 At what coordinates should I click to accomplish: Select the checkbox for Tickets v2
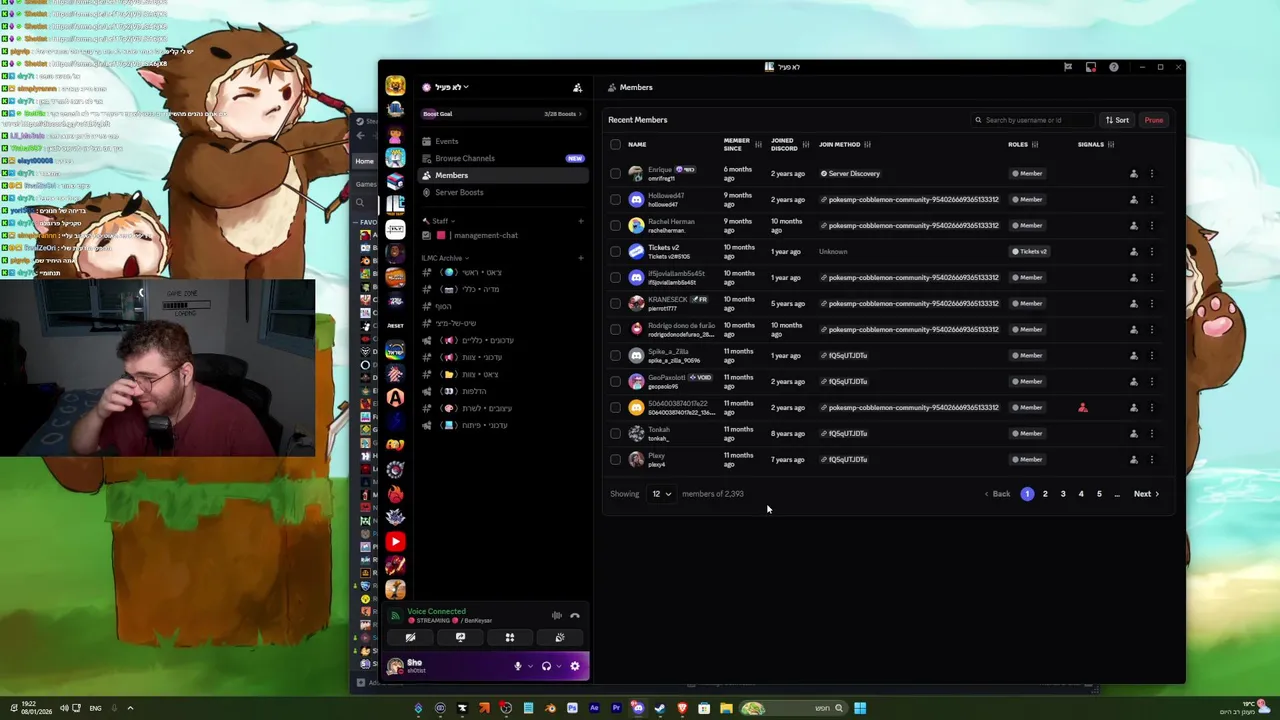(615, 251)
